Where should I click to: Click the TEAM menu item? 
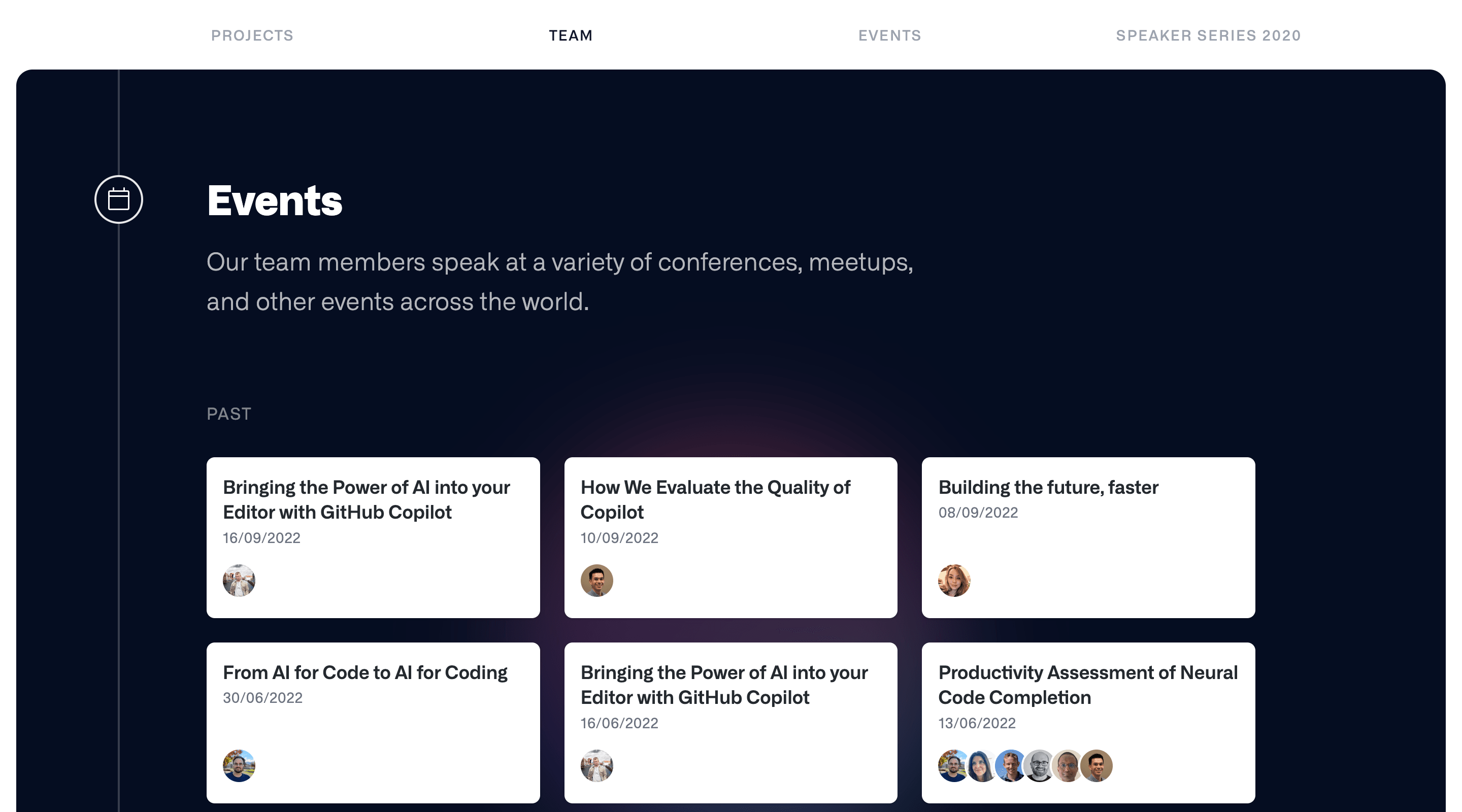(570, 35)
